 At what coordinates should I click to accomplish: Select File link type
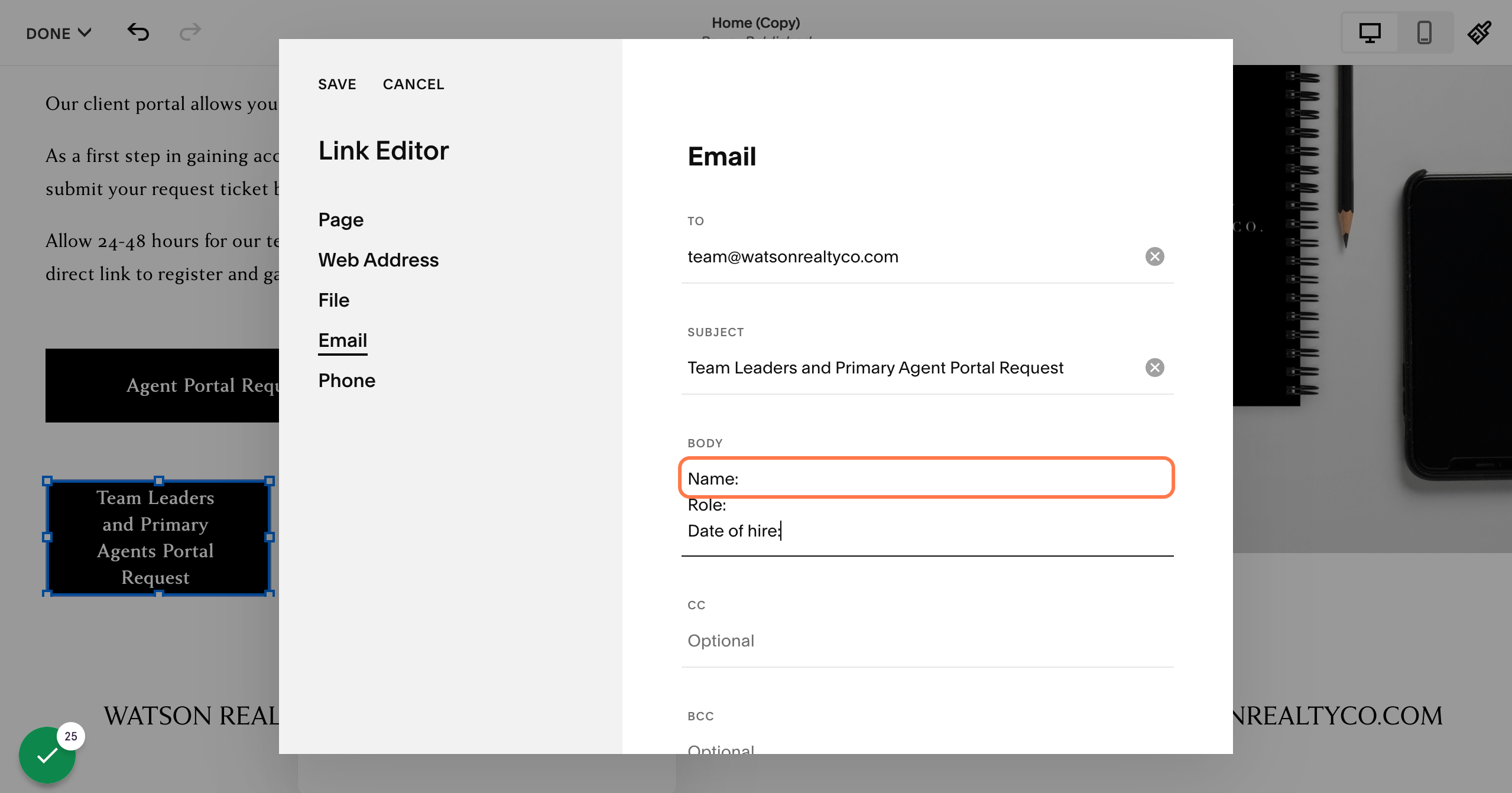(x=333, y=300)
